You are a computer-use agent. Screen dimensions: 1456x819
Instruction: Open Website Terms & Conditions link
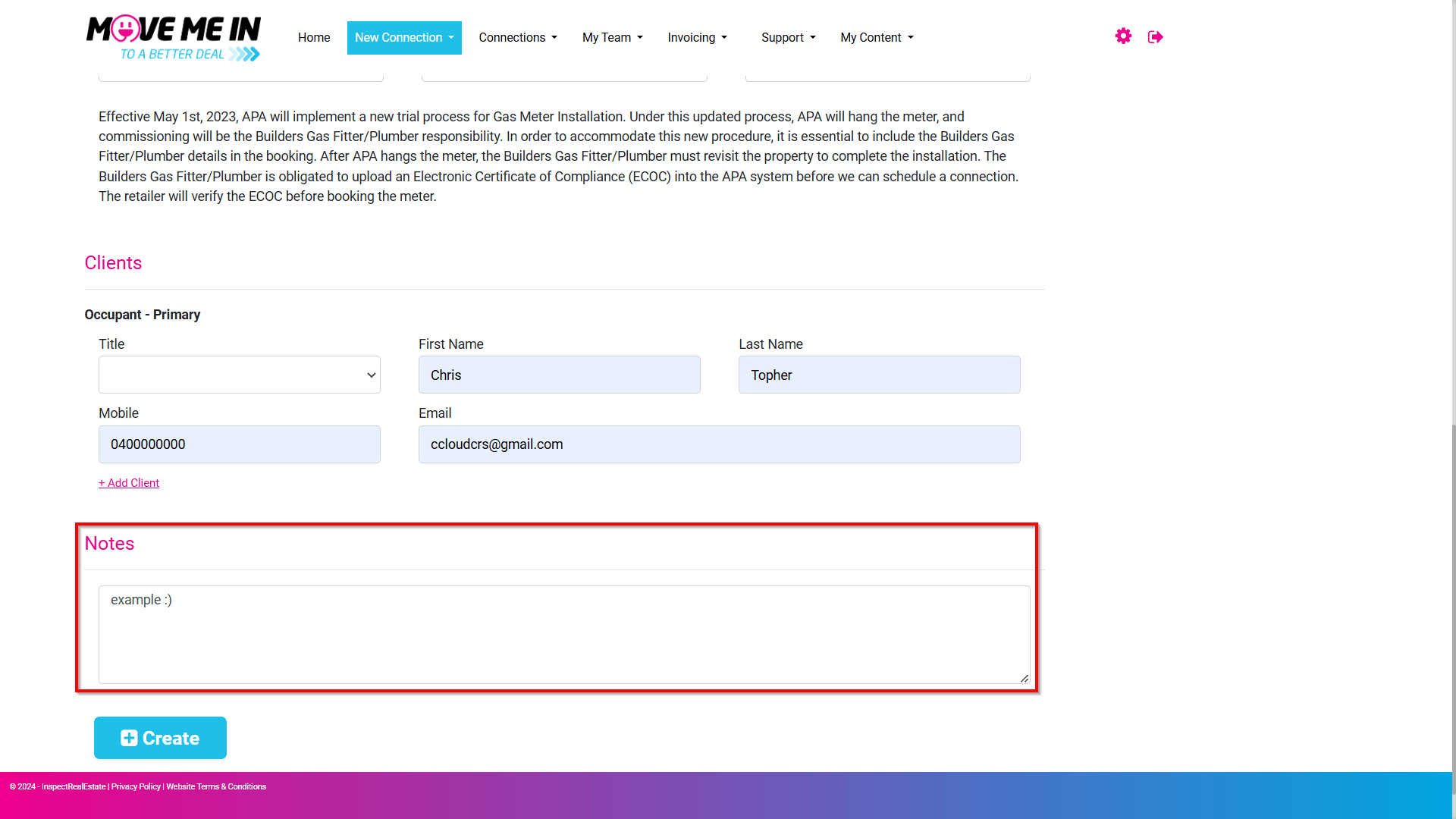216,787
